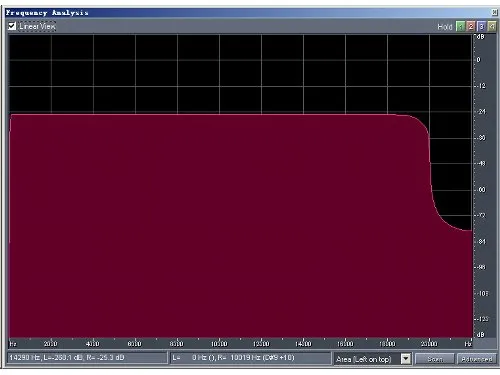The width and height of the screenshot is (500, 375).
Task: Click the 20000 Hz mark on frequency axis
Action: (429, 343)
